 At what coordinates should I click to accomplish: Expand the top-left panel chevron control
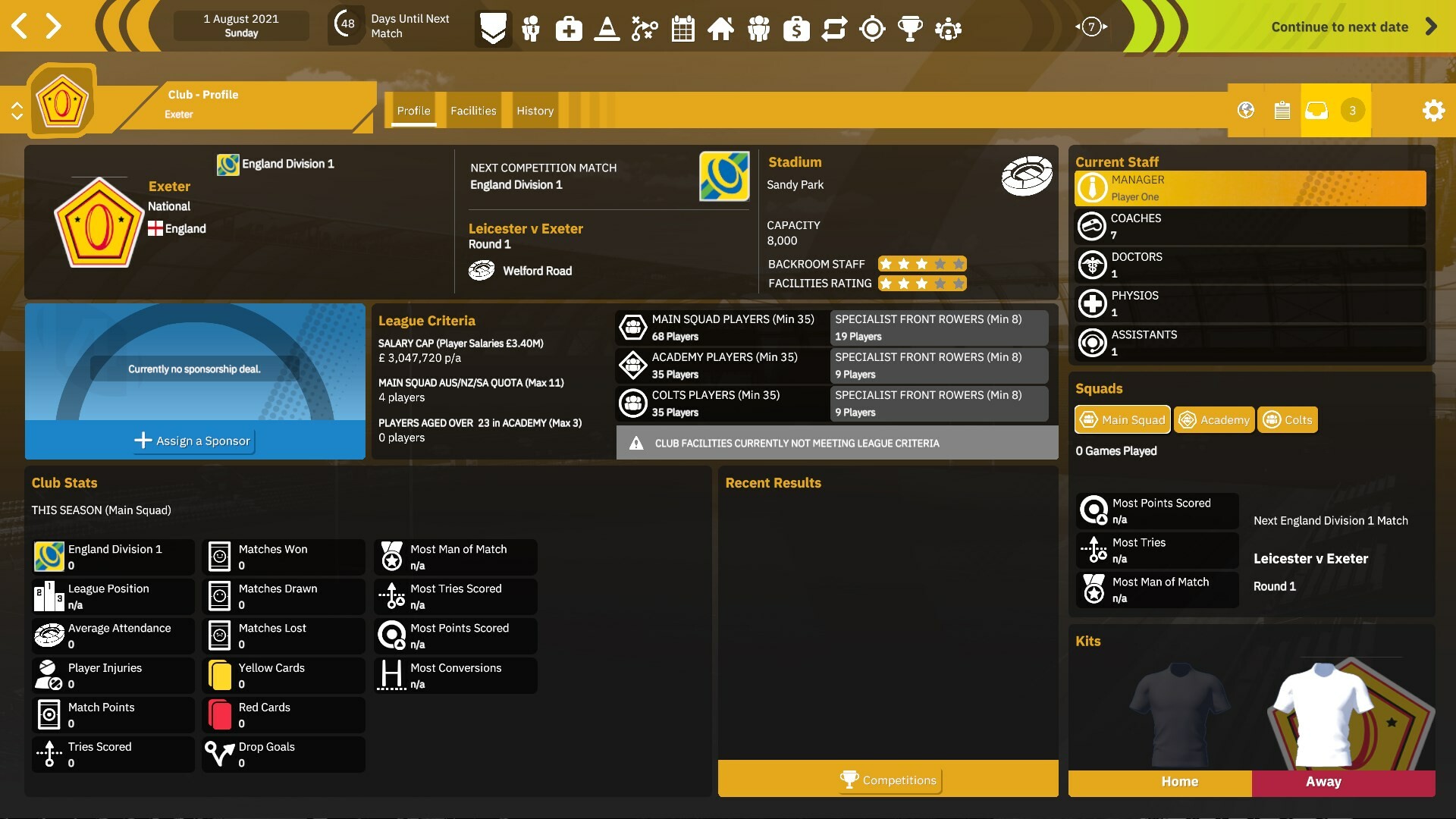tap(17, 110)
